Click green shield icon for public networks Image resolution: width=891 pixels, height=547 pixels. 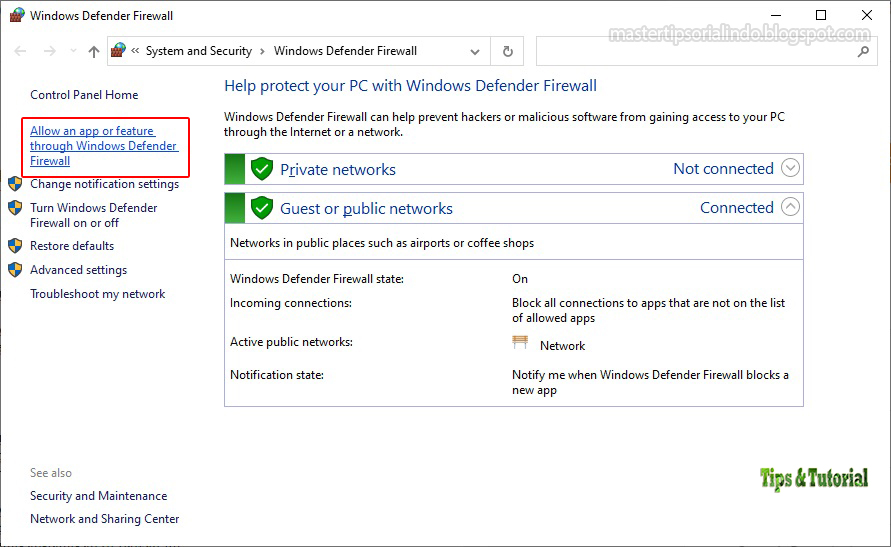click(x=262, y=208)
